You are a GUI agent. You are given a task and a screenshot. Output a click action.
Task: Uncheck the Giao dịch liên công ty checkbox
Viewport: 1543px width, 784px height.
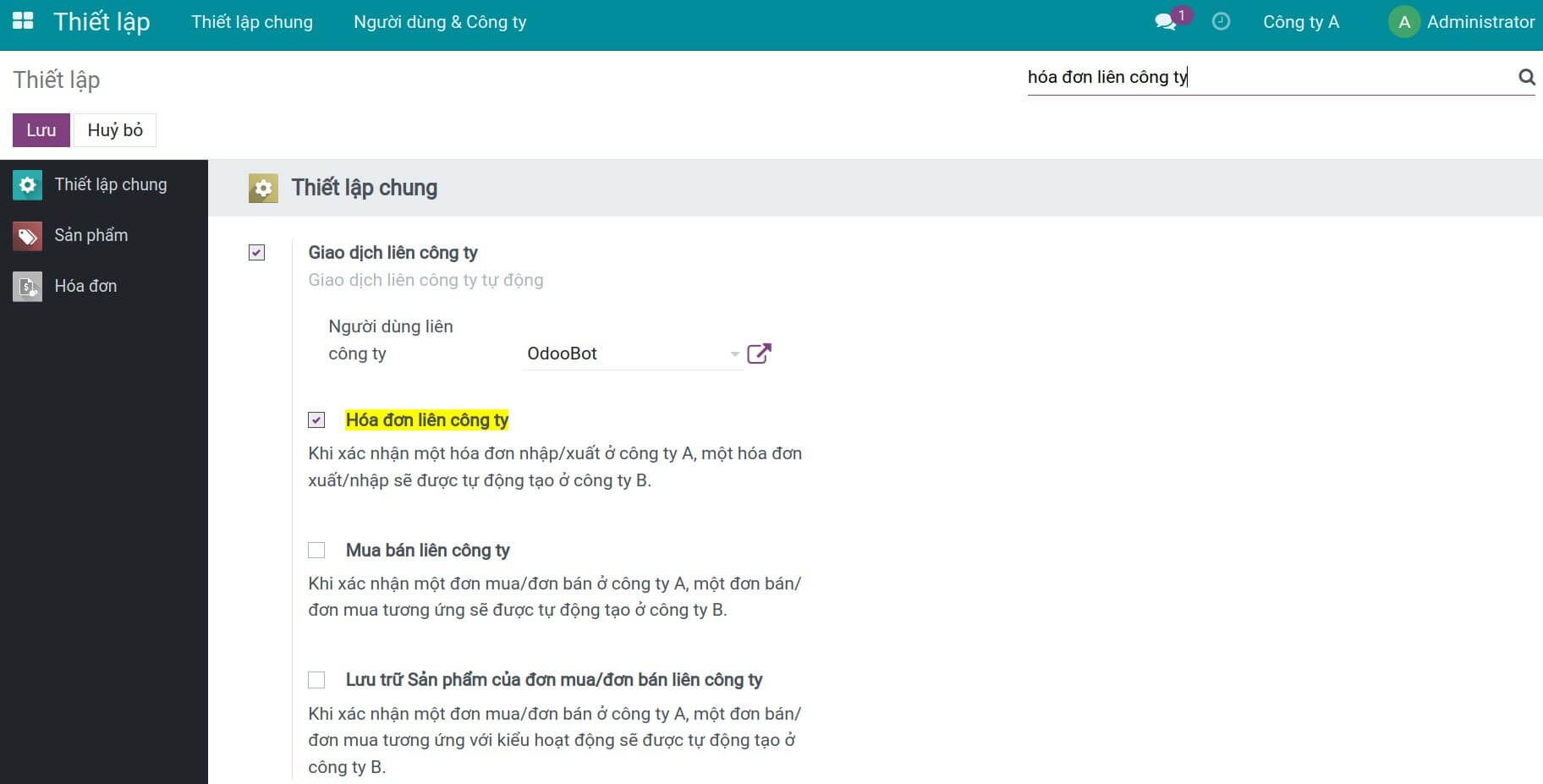pos(257,253)
